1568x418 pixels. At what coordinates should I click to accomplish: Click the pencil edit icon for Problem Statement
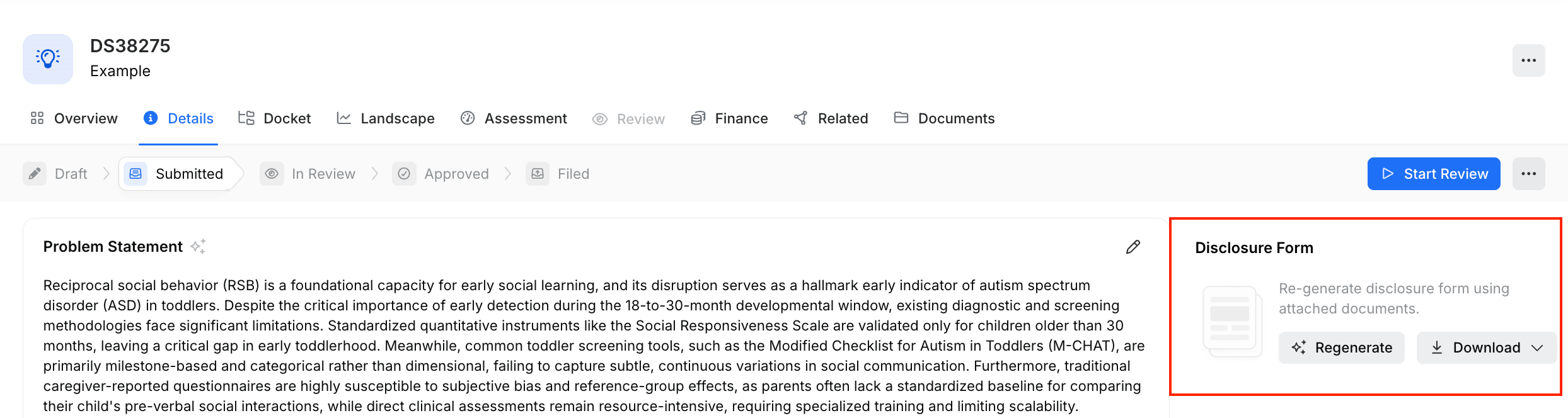[x=1133, y=247]
